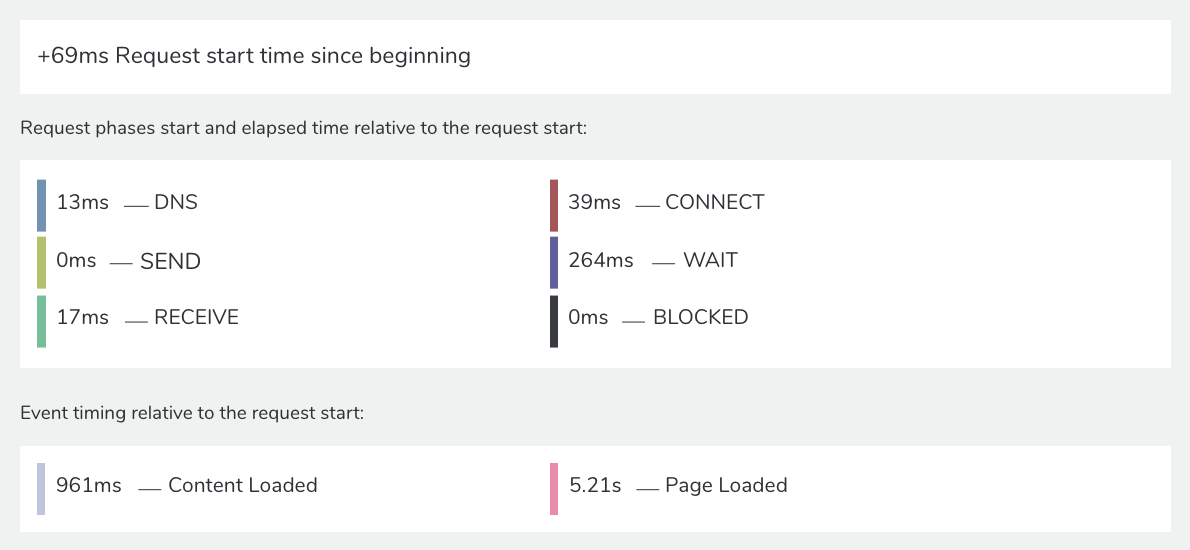Click the blue DNS color bar
Viewport: 1190px width, 550px height.
coord(41,206)
